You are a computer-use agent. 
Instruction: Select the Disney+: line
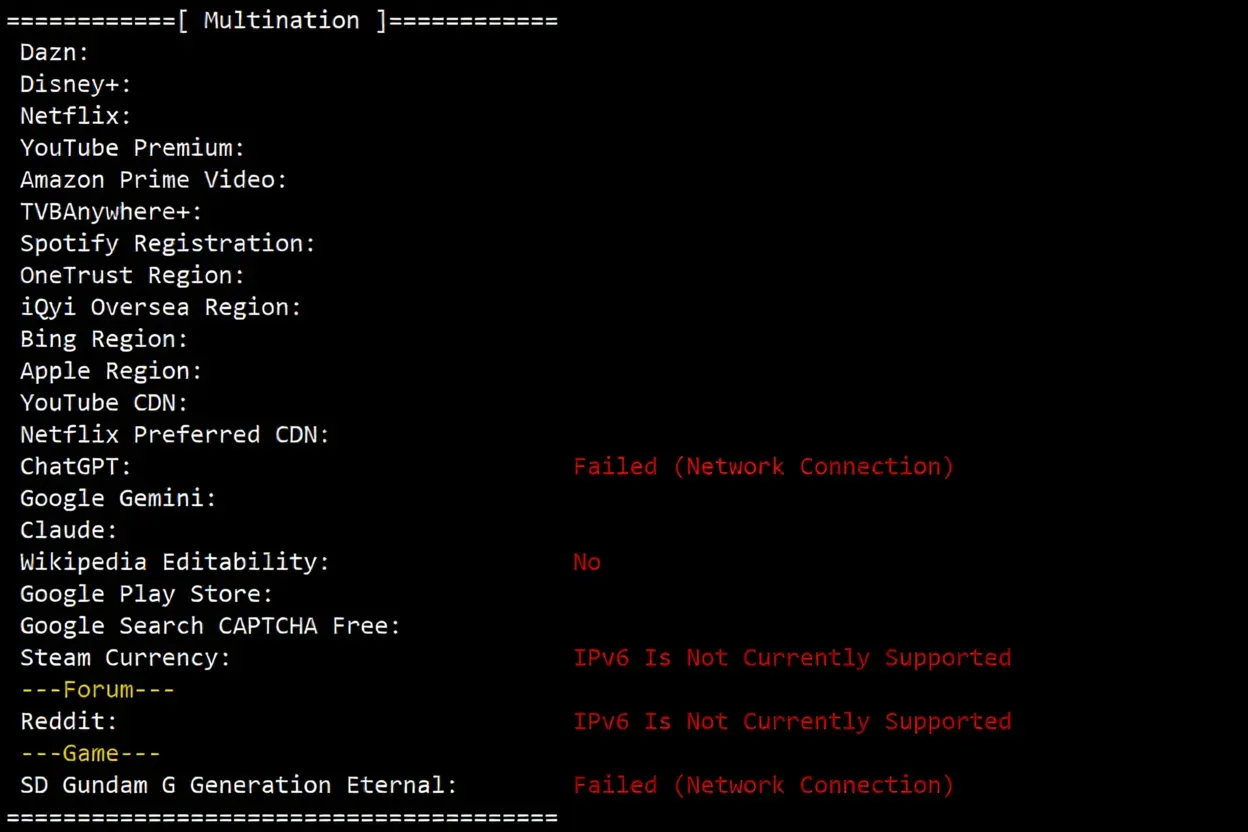[x=75, y=84]
